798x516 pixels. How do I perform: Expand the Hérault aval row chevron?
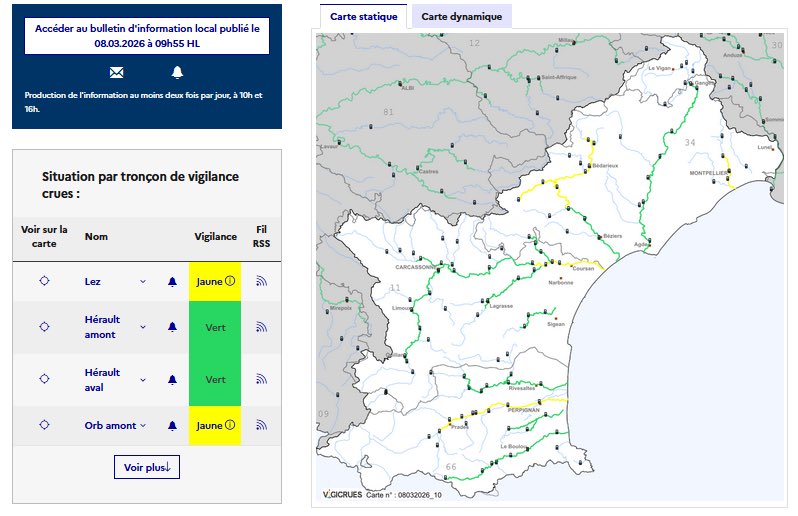coord(143,380)
